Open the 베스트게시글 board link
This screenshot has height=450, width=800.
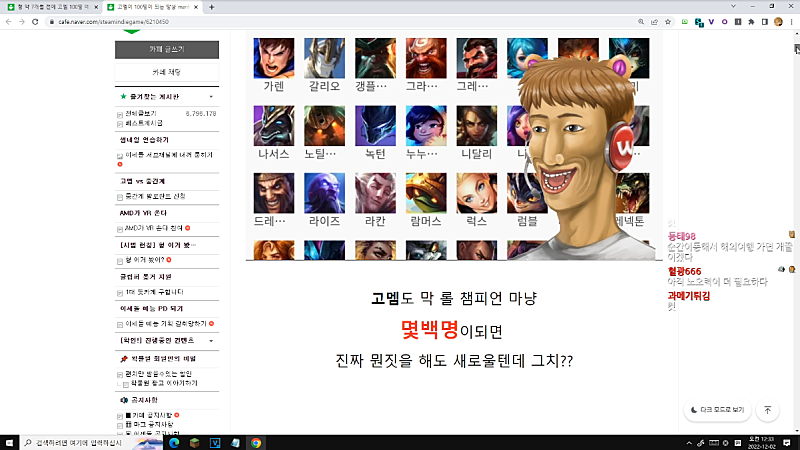click(x=144, y=123)
